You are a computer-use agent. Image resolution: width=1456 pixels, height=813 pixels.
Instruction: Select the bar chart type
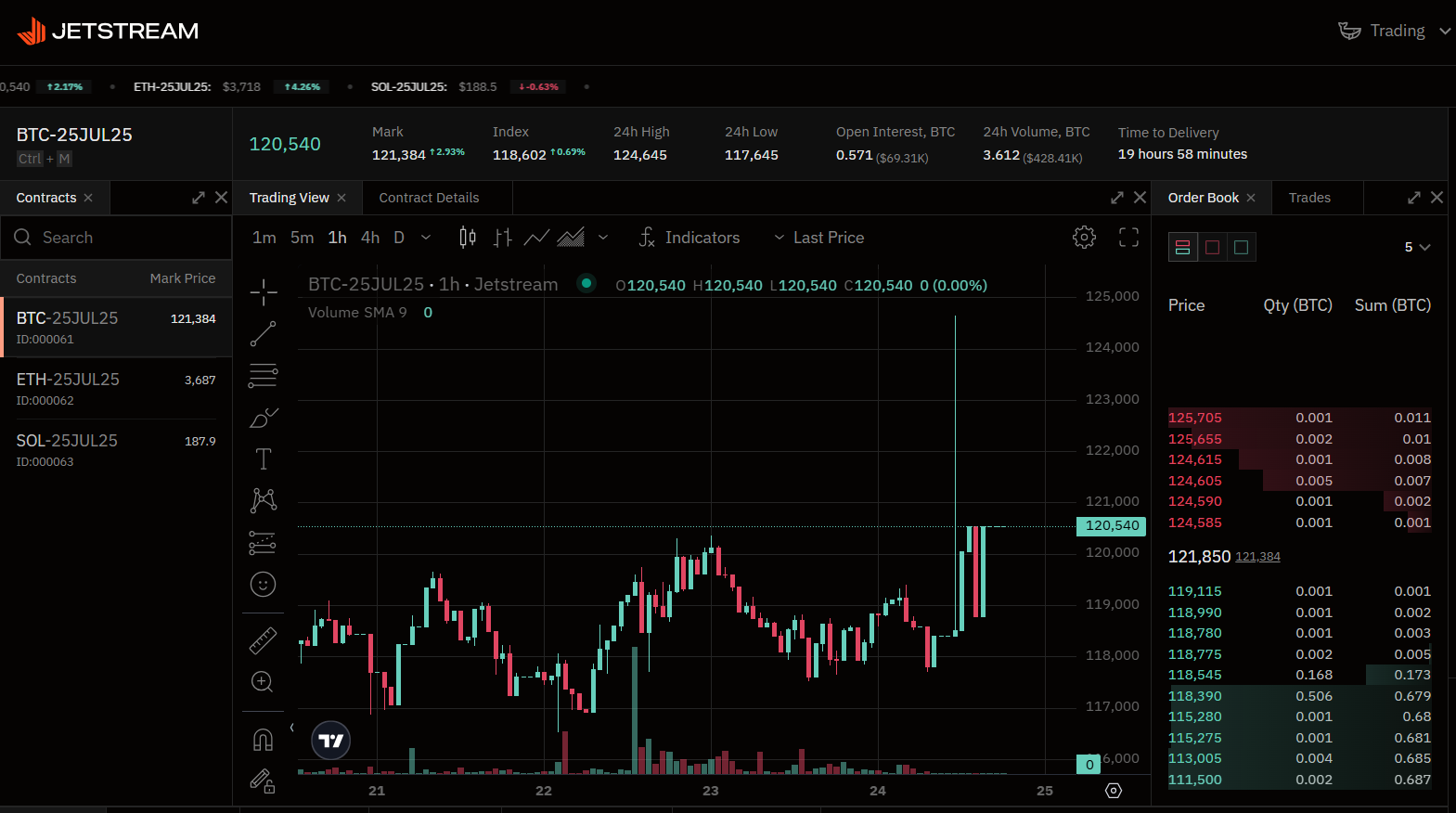click(503, 238)
